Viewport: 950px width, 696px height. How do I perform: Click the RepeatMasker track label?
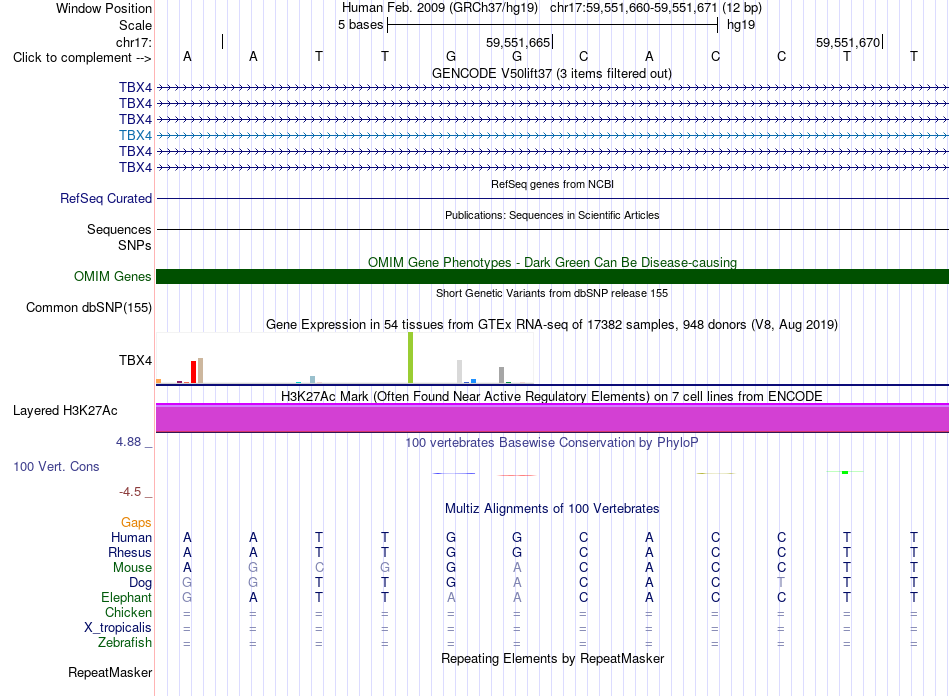coord(110,672)
